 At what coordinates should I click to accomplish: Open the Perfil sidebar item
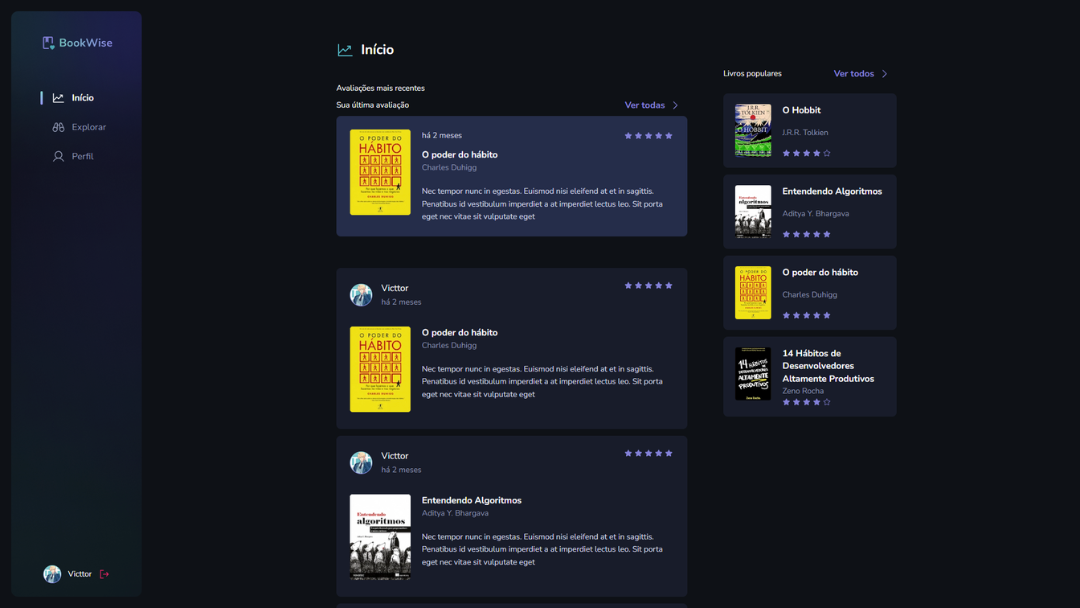pos(73,156)
